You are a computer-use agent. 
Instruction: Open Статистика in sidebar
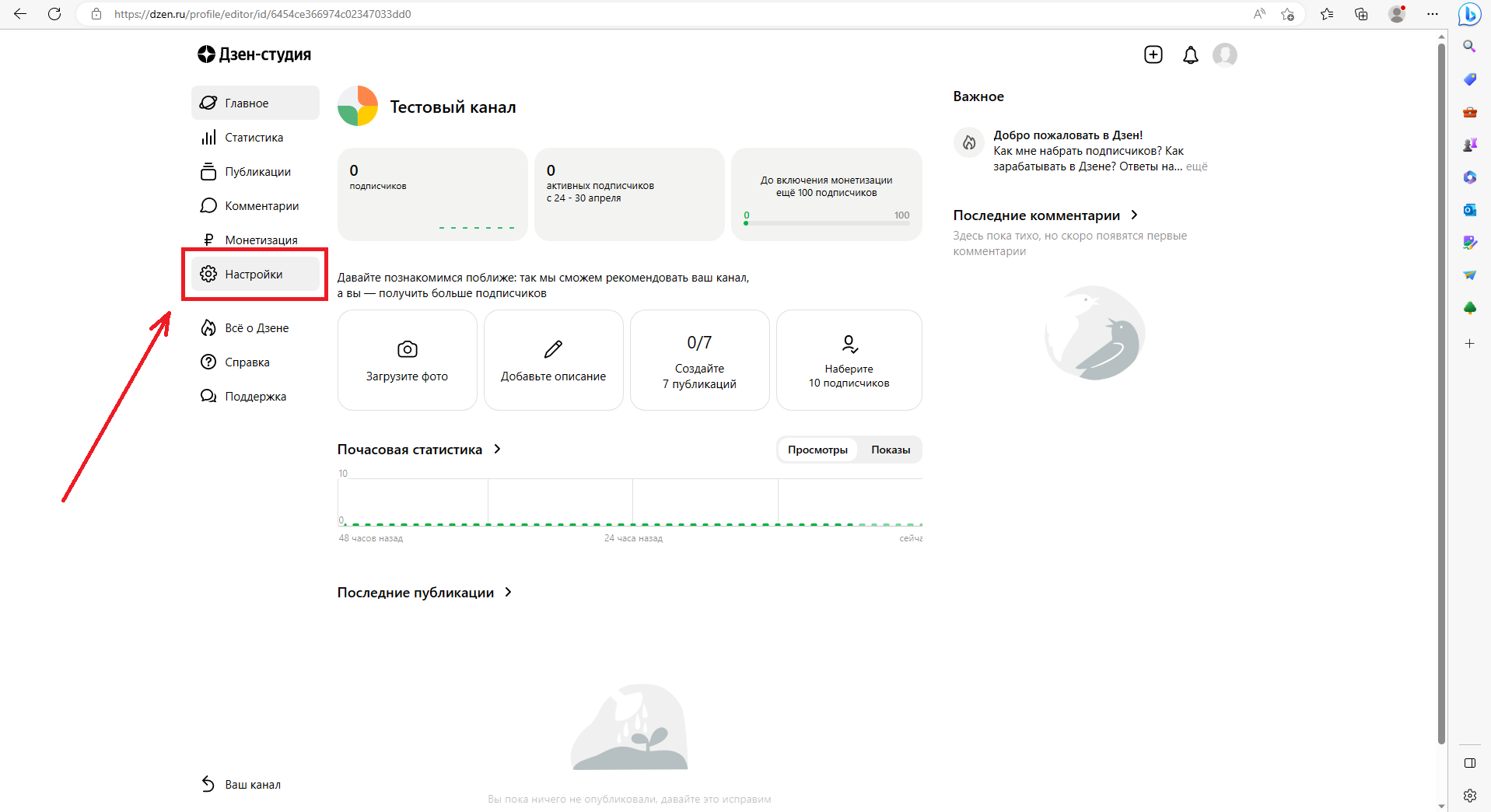(x=254, y=138)
